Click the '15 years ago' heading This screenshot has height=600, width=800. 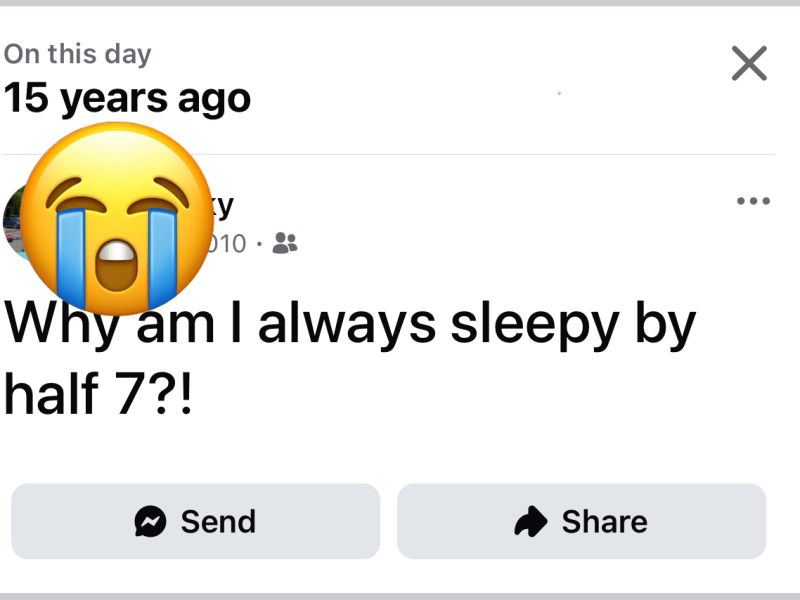pyautogui.click(x=127, y=97)
